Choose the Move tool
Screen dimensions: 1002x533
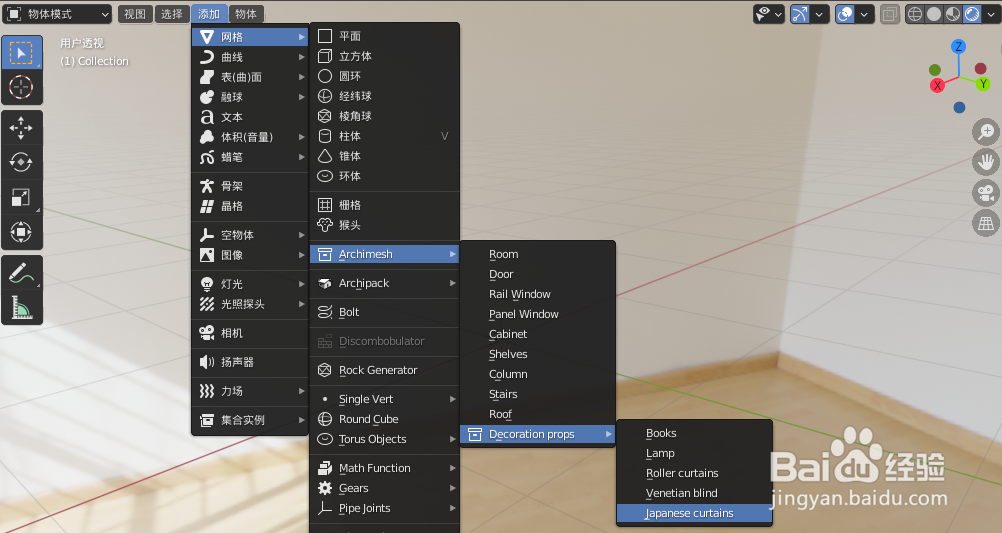click(x=22, y=128)
